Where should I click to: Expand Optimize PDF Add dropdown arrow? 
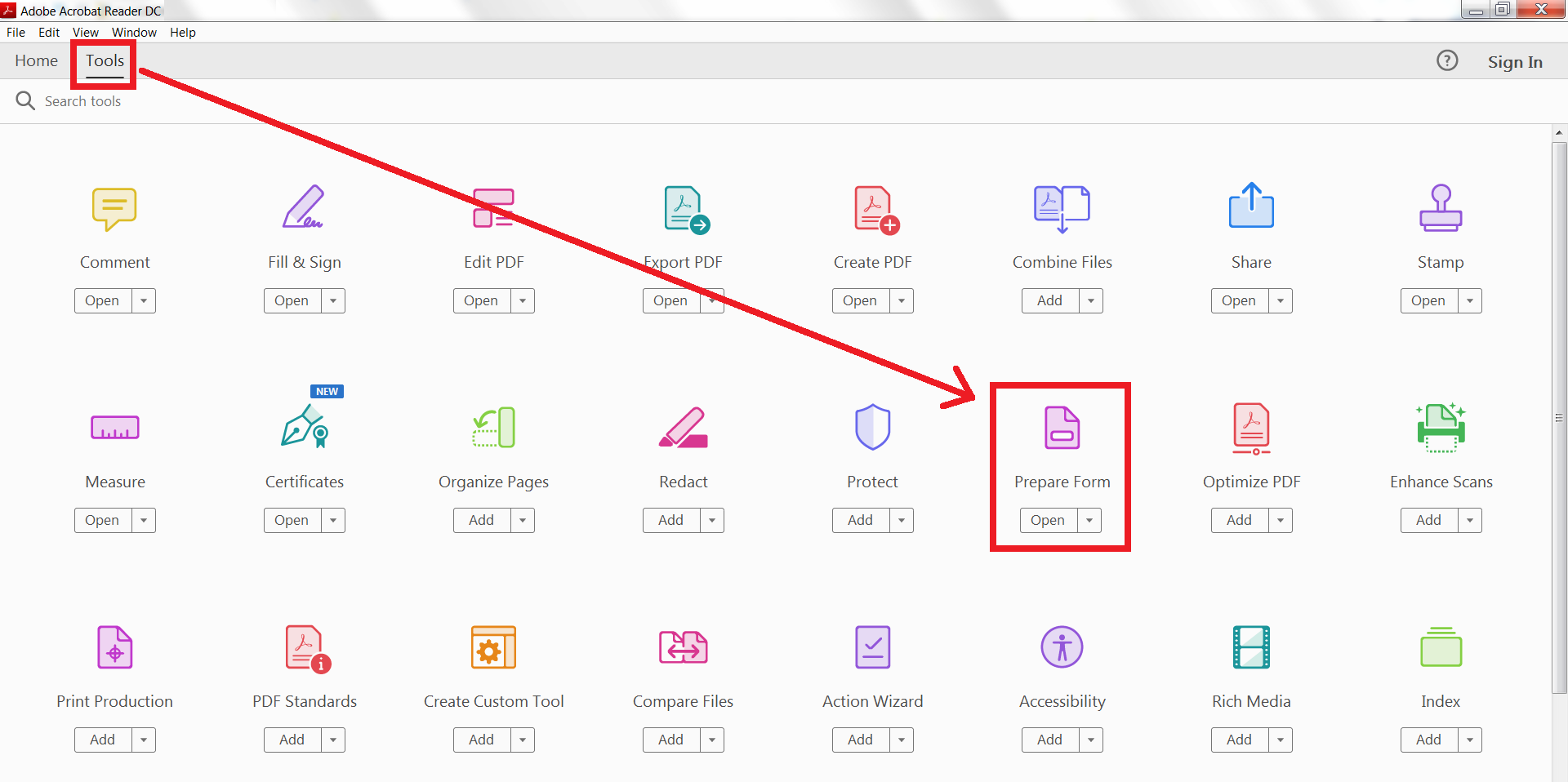coord(1281,520)
